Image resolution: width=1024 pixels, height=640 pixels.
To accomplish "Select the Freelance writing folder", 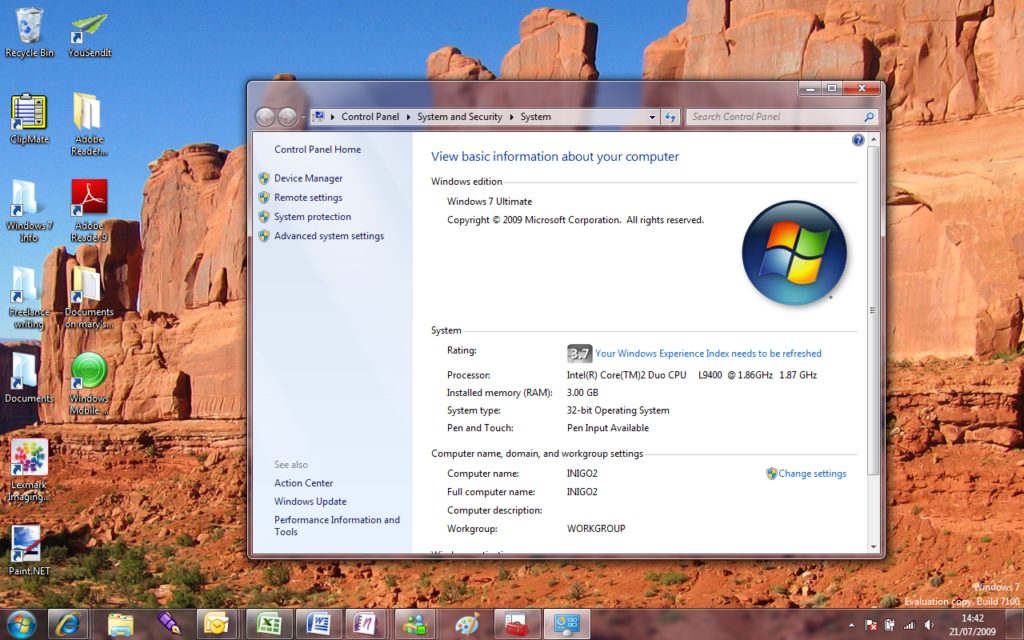I will 29,297.
